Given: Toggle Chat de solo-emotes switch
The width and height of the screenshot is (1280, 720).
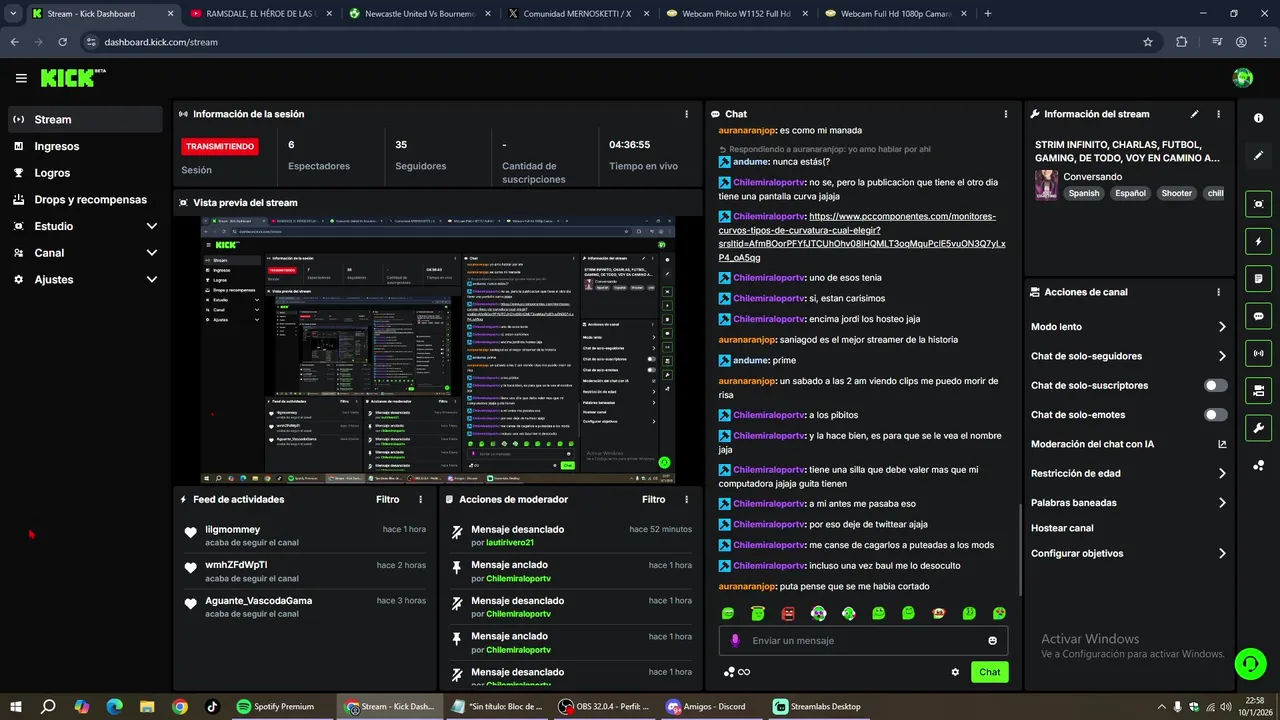Looking at the screenshot, I should pos(1215,415).
